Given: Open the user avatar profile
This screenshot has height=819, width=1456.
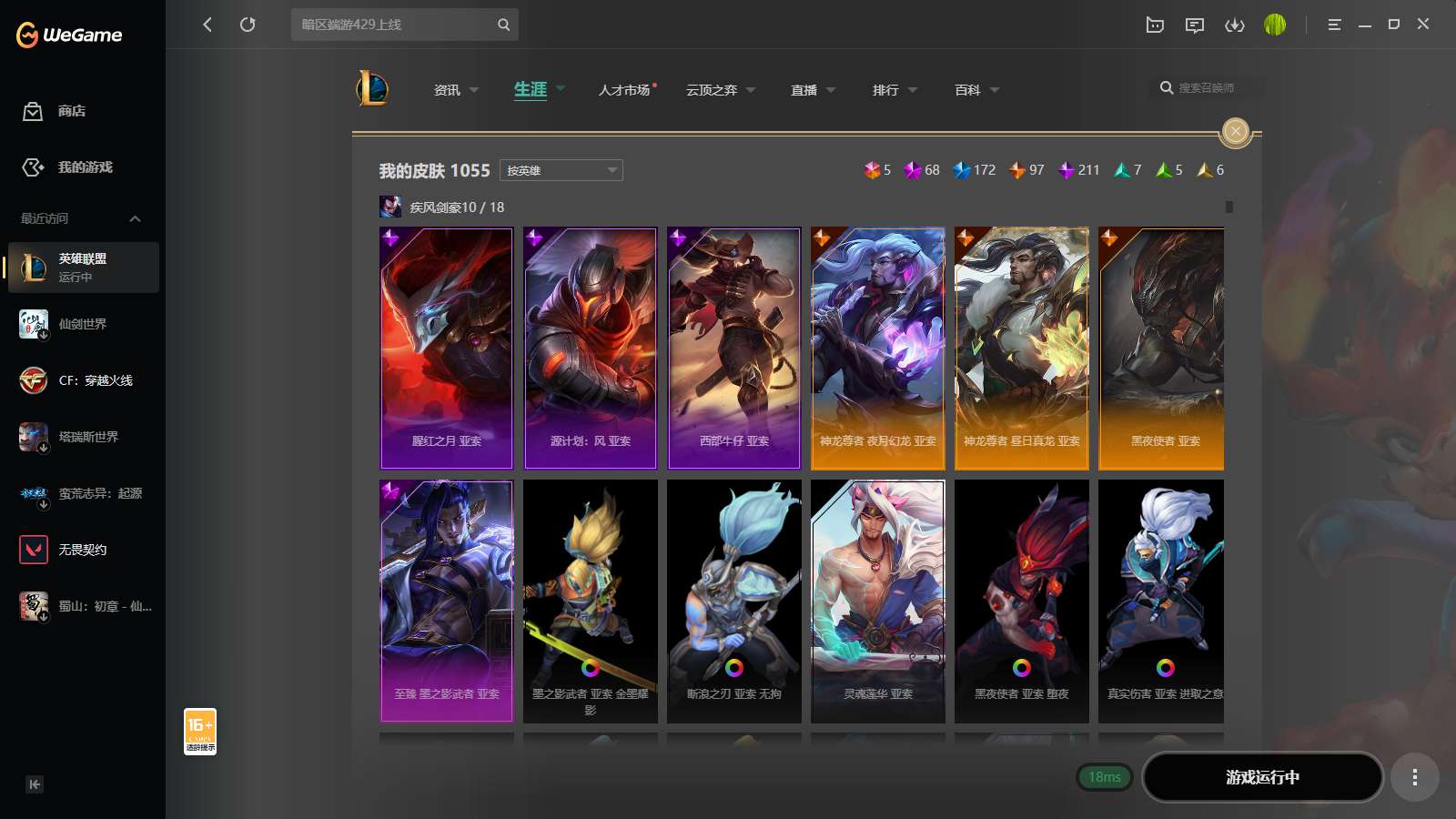Looking at the screenshot, I should click(x=1275, y=25).
